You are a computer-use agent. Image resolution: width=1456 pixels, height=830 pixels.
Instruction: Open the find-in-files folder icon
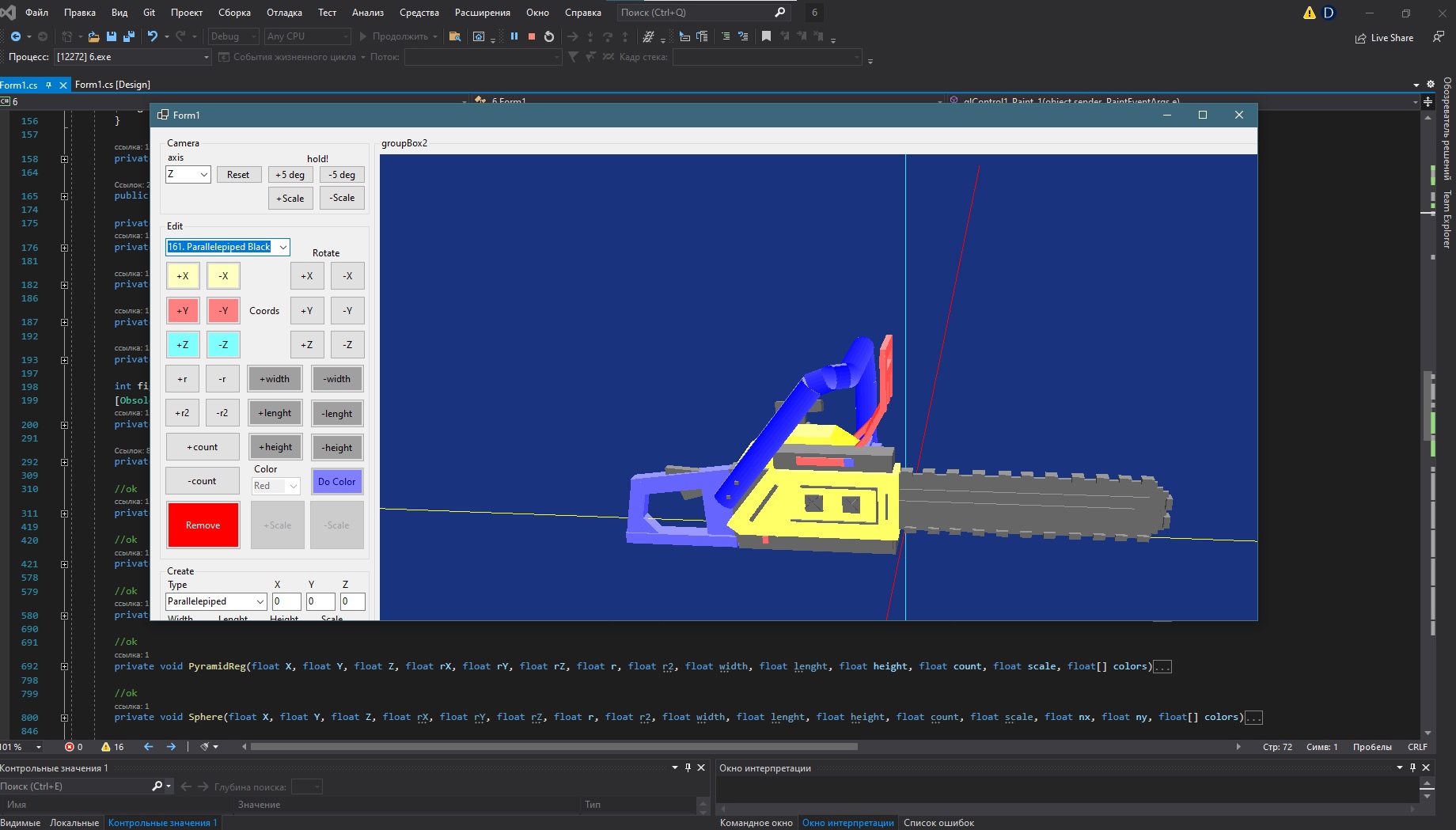(454, 36)
